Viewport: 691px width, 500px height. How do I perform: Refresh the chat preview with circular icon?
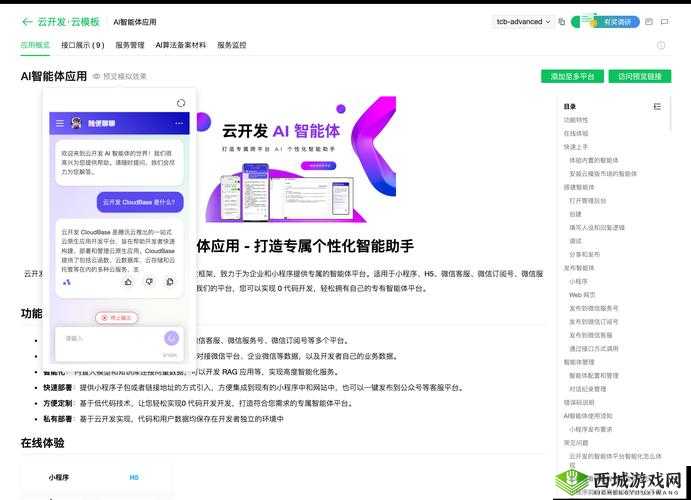181,103
